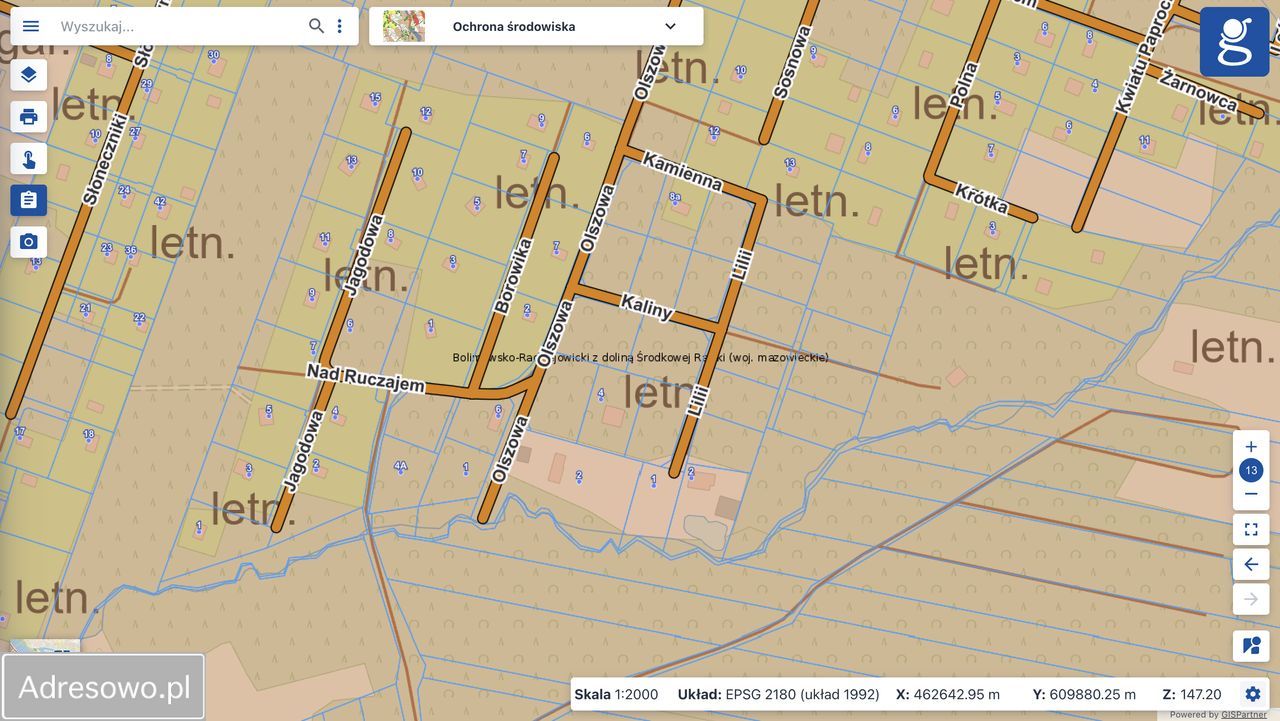Expand the Ochrona środowiska map dropdown
The height and width of the screenshot is (721, 1280).
tap(670, 26)
